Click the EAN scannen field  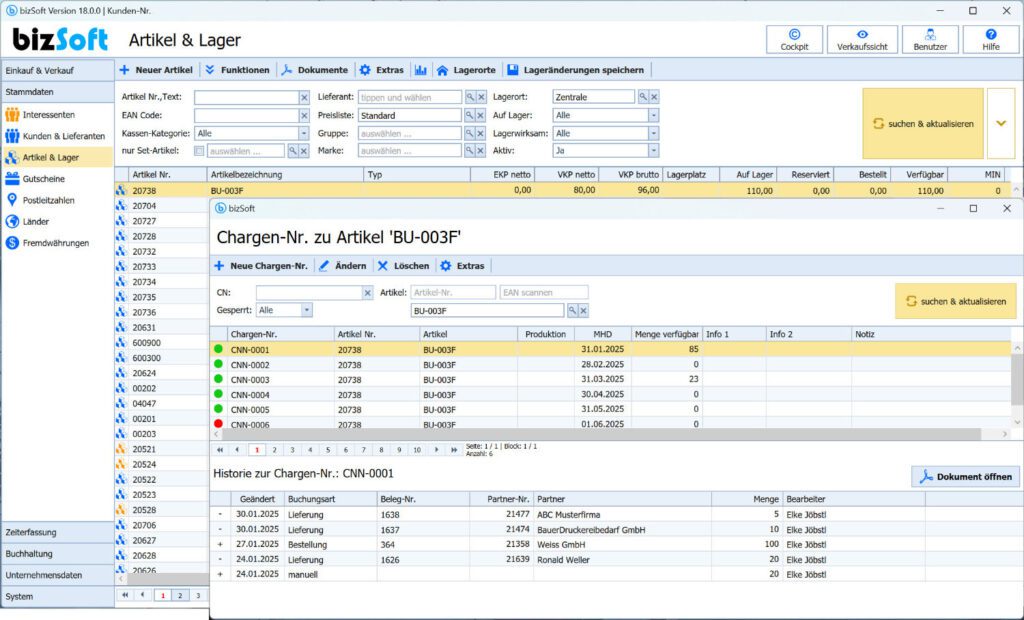coord(543,293)
